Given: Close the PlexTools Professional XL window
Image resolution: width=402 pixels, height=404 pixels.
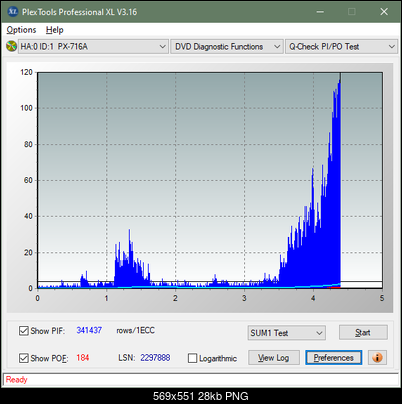Looking at the screenshot, I should 384,12.
